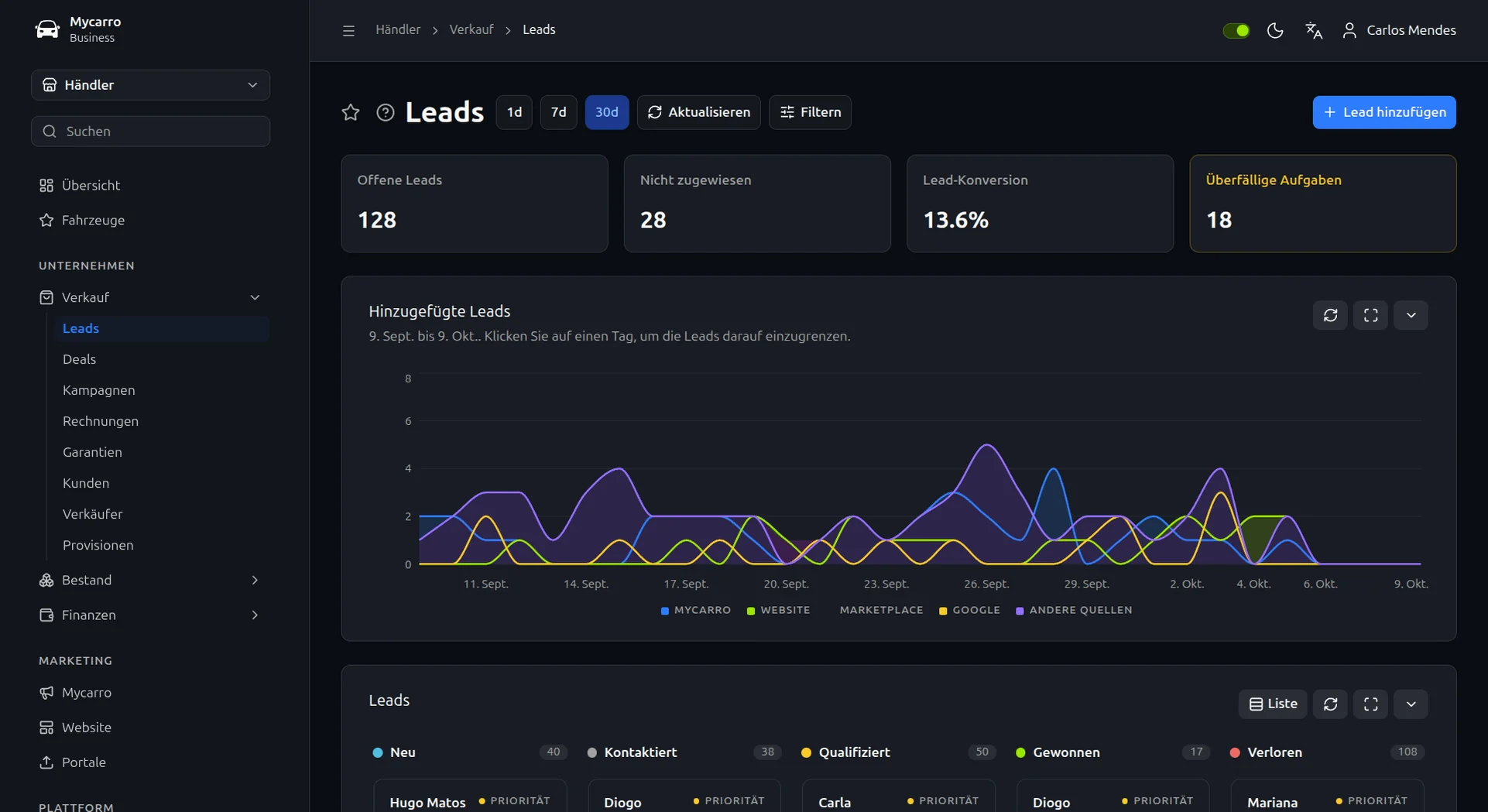This screenshot has height=812, width=1488.
Task: Open the Filtern filter options
Action: (x=810, y=112)
